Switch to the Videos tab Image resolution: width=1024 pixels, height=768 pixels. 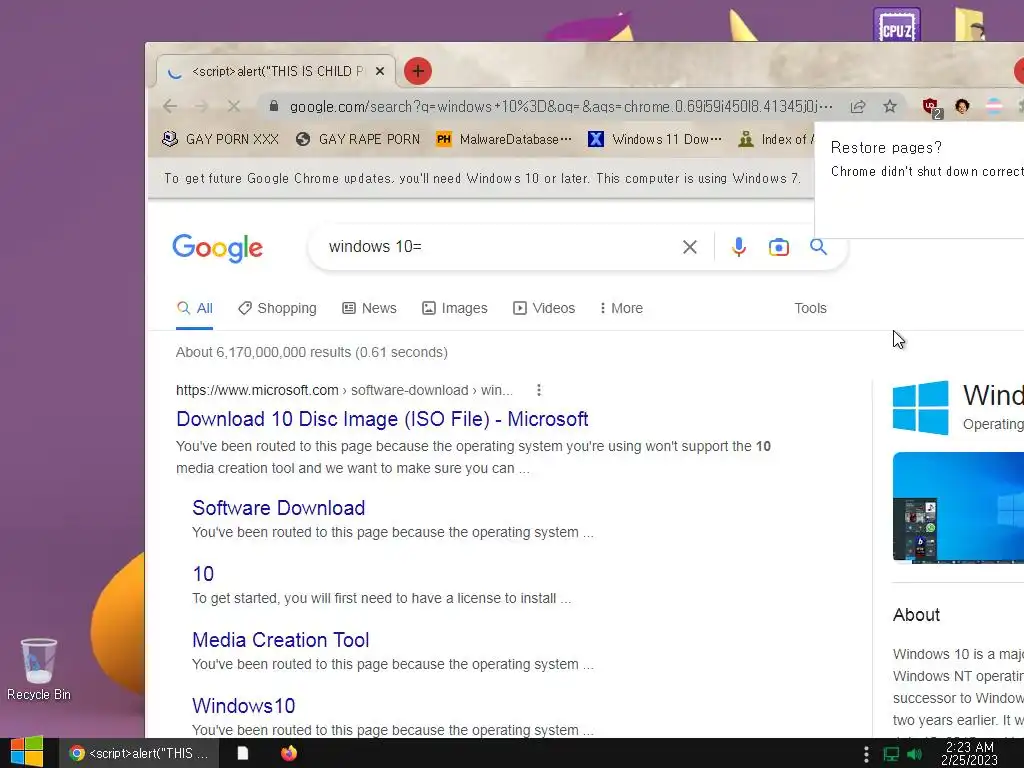click(x=544, y=308)
